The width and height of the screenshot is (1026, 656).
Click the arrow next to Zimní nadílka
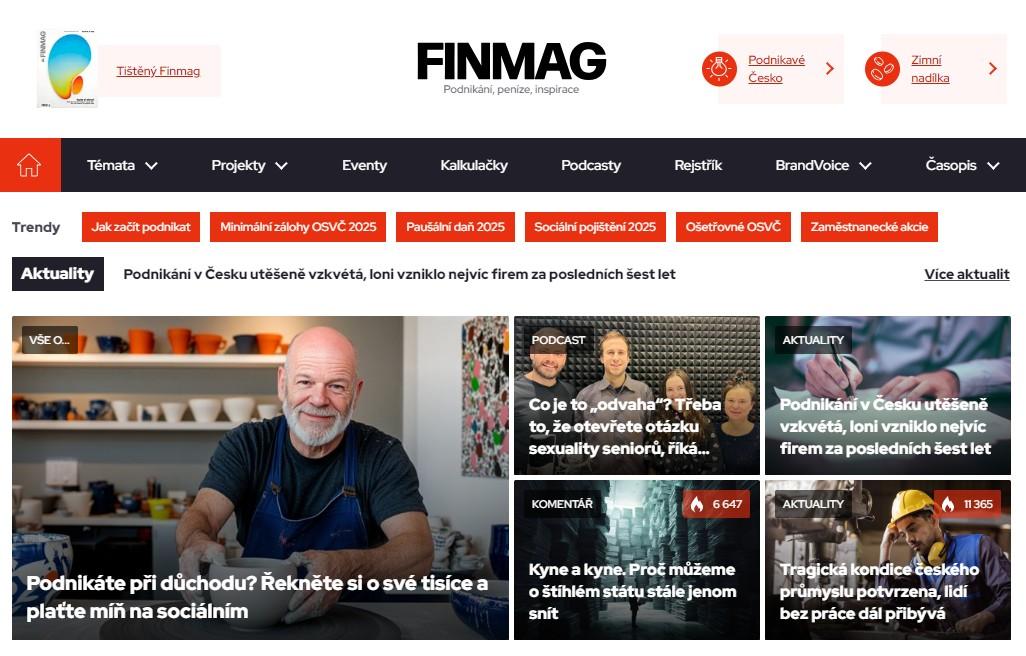[x=993, y=69]
